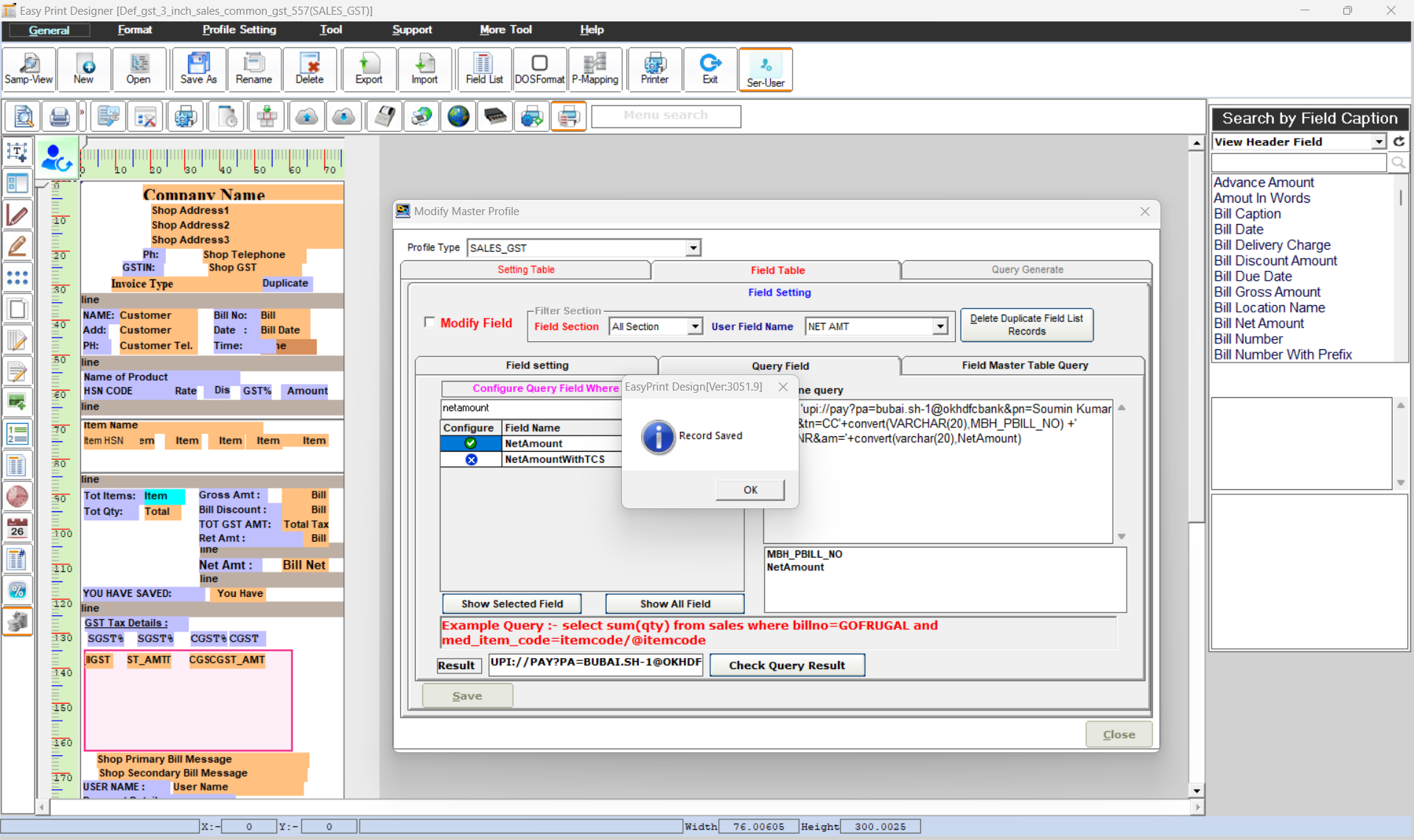
Task: Expand the Profile Type dropdown
Action: tap(693, 248)
